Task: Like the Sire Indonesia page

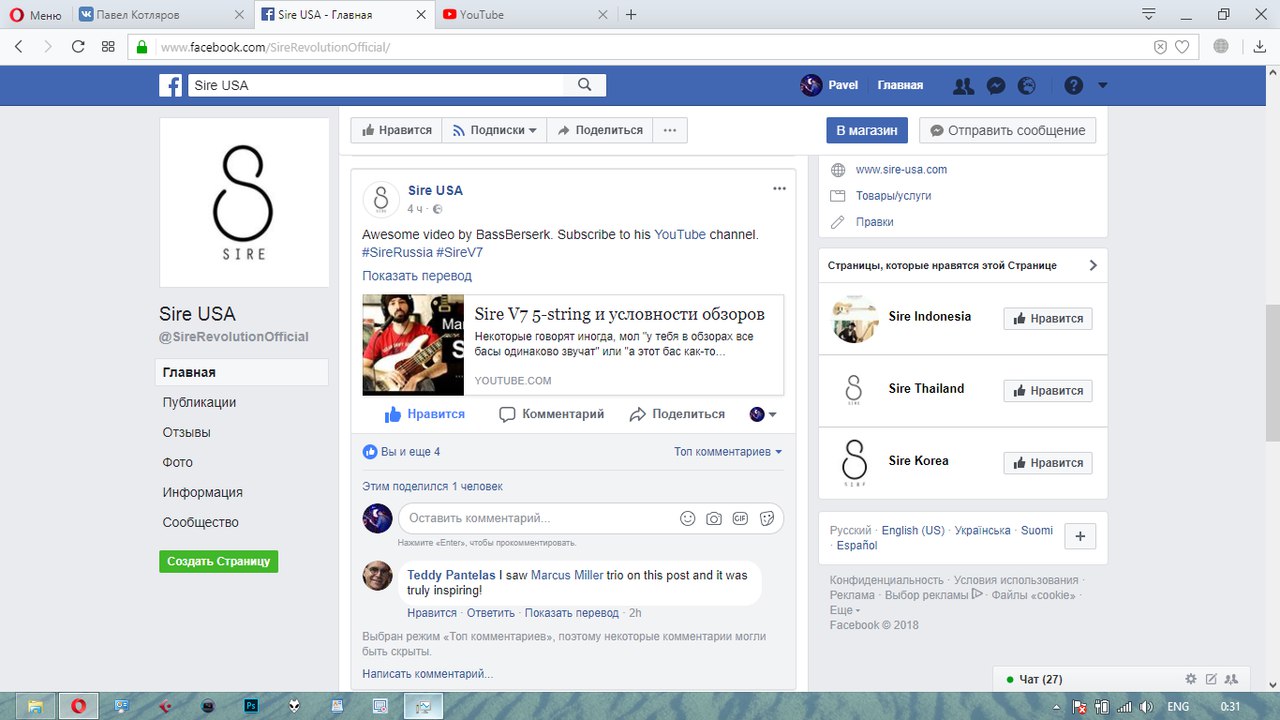Action: [1047, 319]
